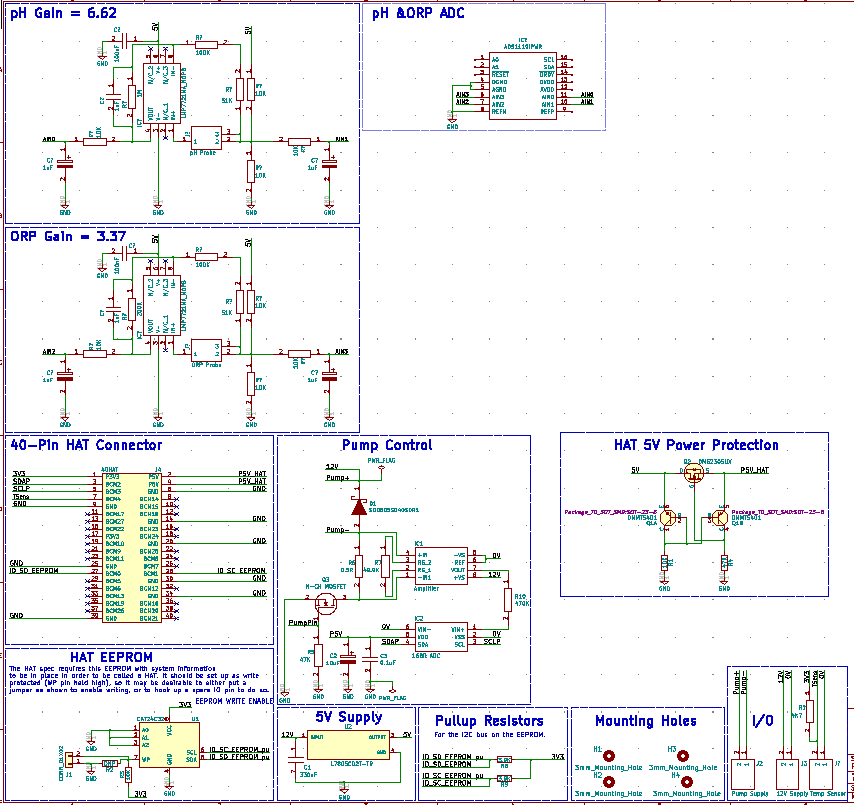Select the Q1A transistor symbol
The image size is (854, 805).
(668, 517)
